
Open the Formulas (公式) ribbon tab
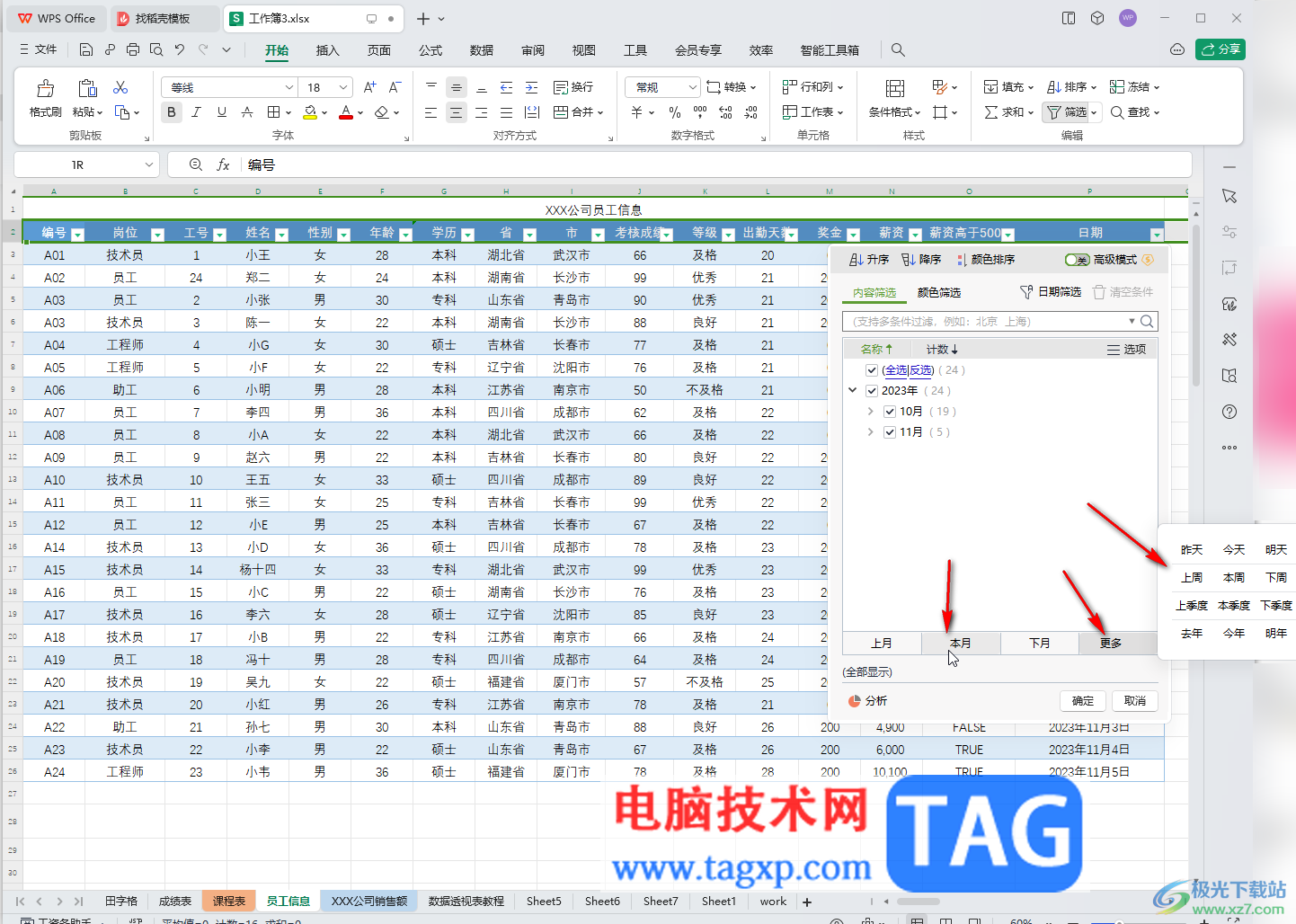click(x=431, y=50)
